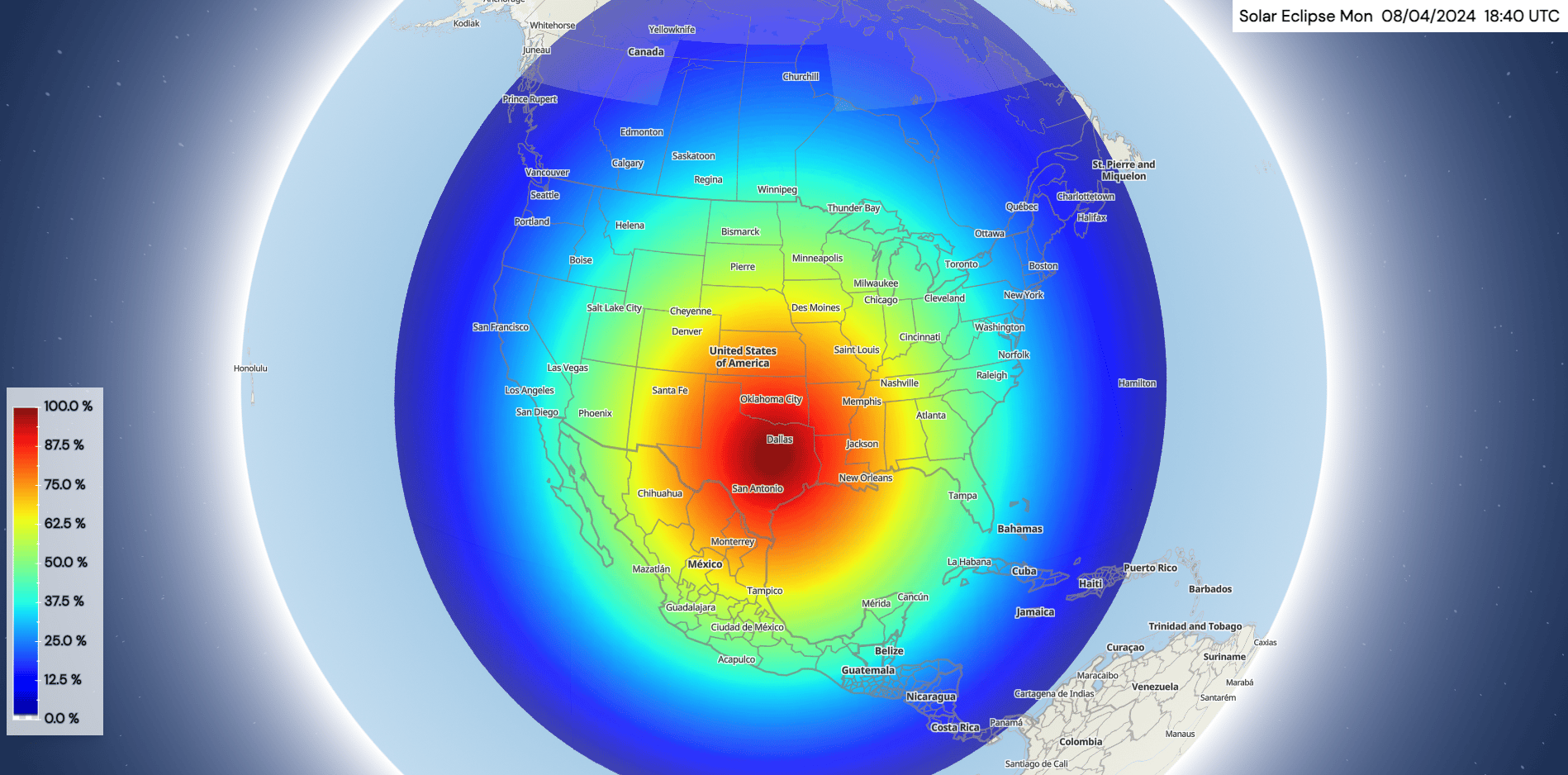This screenshot has width=1568, height=775.
Task: Click the Calgary city label
Action: pyautogui.click(x=627, y=164)
